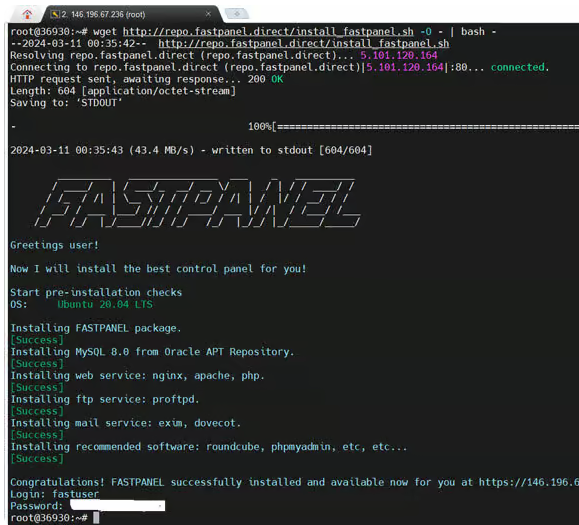
Task: Click the IP 5.101.120.164 in the Connecting line
Action: coord(405,67)
